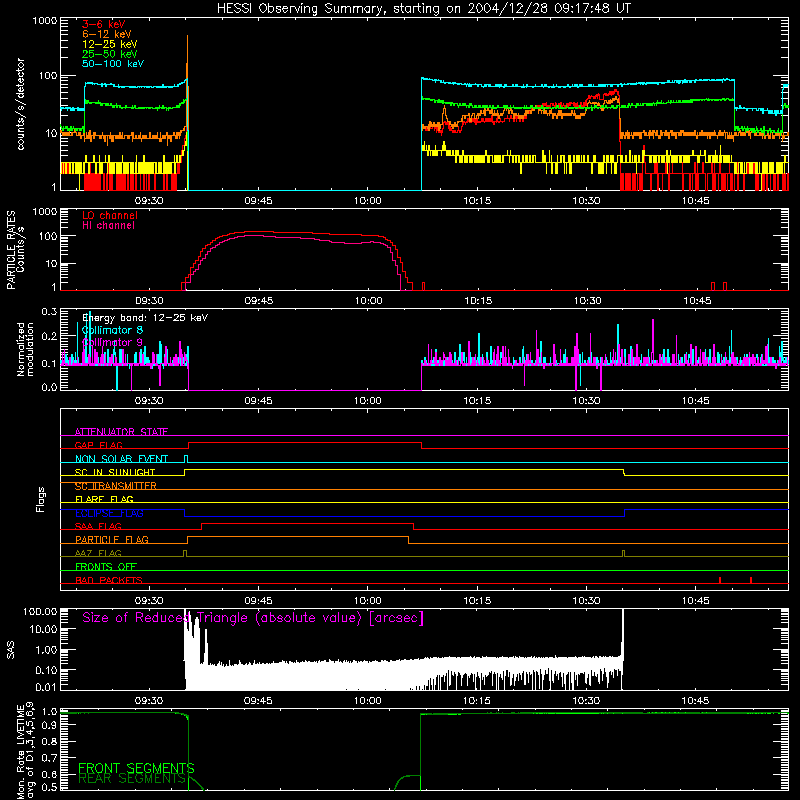Screen dimensions: 800x800
Task: Click the 'LO channel' legend label
Action: click(110, 215)
